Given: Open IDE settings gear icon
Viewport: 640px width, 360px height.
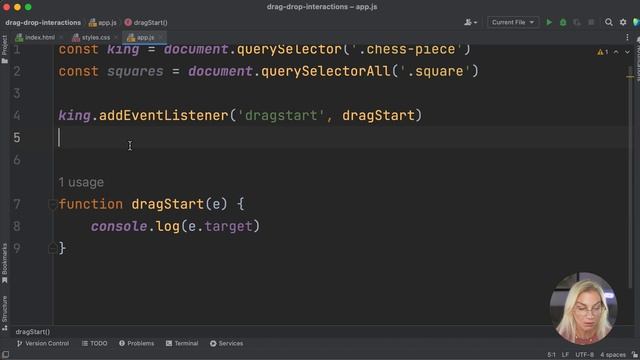Looking at the screenshot, I should pos(623,22).
